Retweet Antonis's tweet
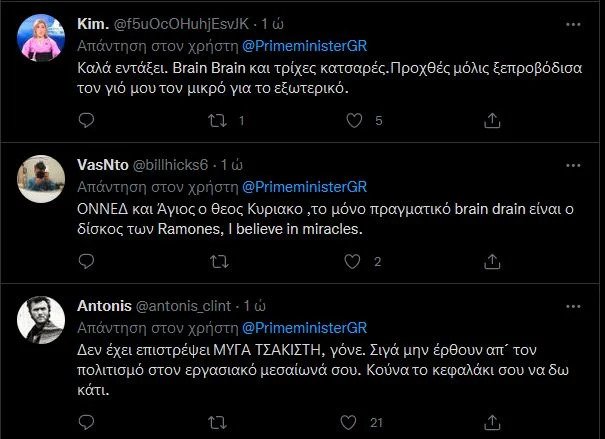This screenshot has height=439, width=605. tap(214, 423)
